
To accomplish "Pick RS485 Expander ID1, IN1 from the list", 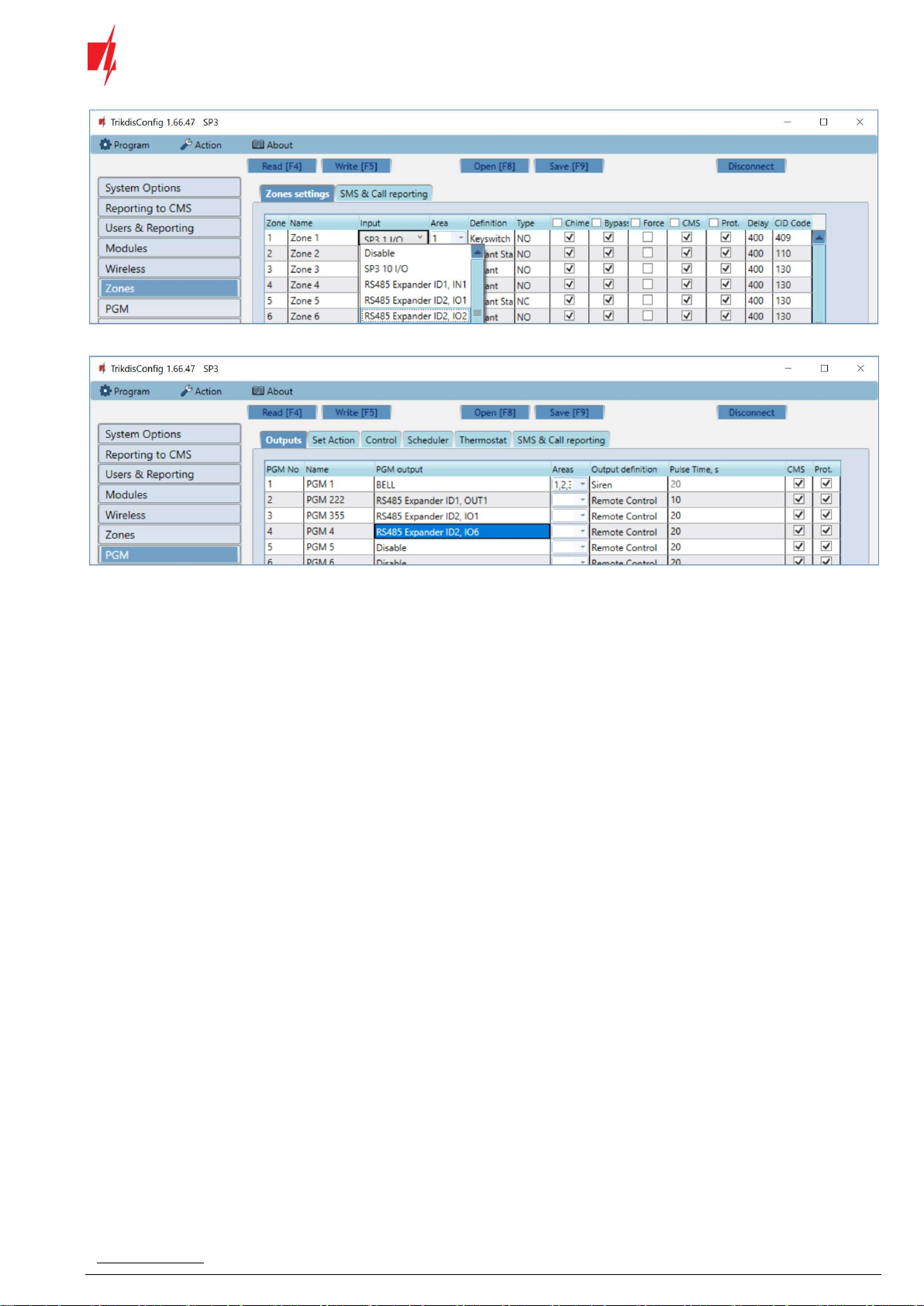I will (x=415, y=284).
